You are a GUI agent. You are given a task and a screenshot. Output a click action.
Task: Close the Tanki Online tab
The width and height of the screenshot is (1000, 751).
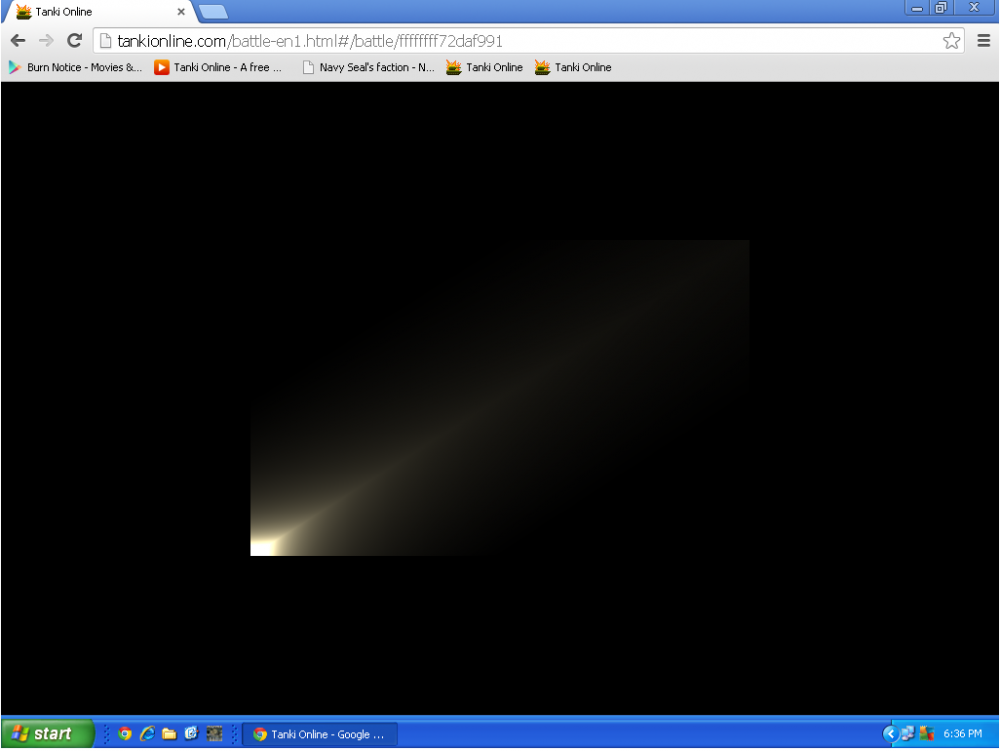click(181, 12)
